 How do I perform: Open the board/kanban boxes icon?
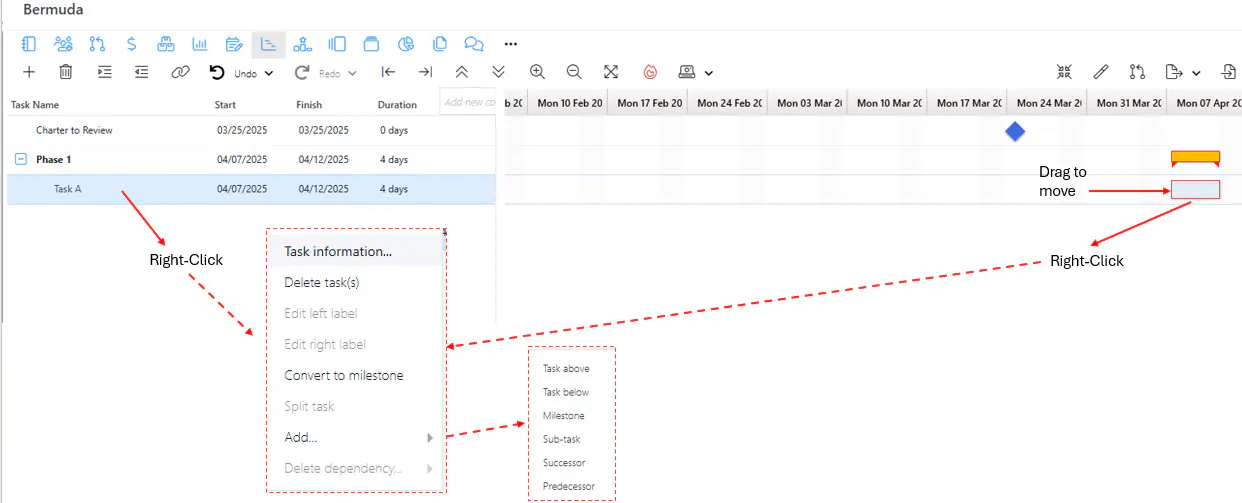[x=166, y=44]
